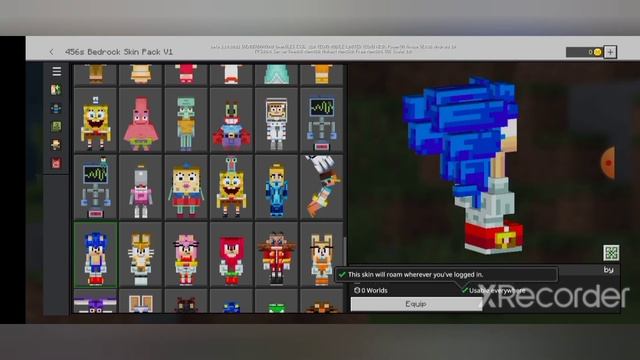Select the red pack icon in sidebar
The image size is (640, 360).
(x=56, y=163)
